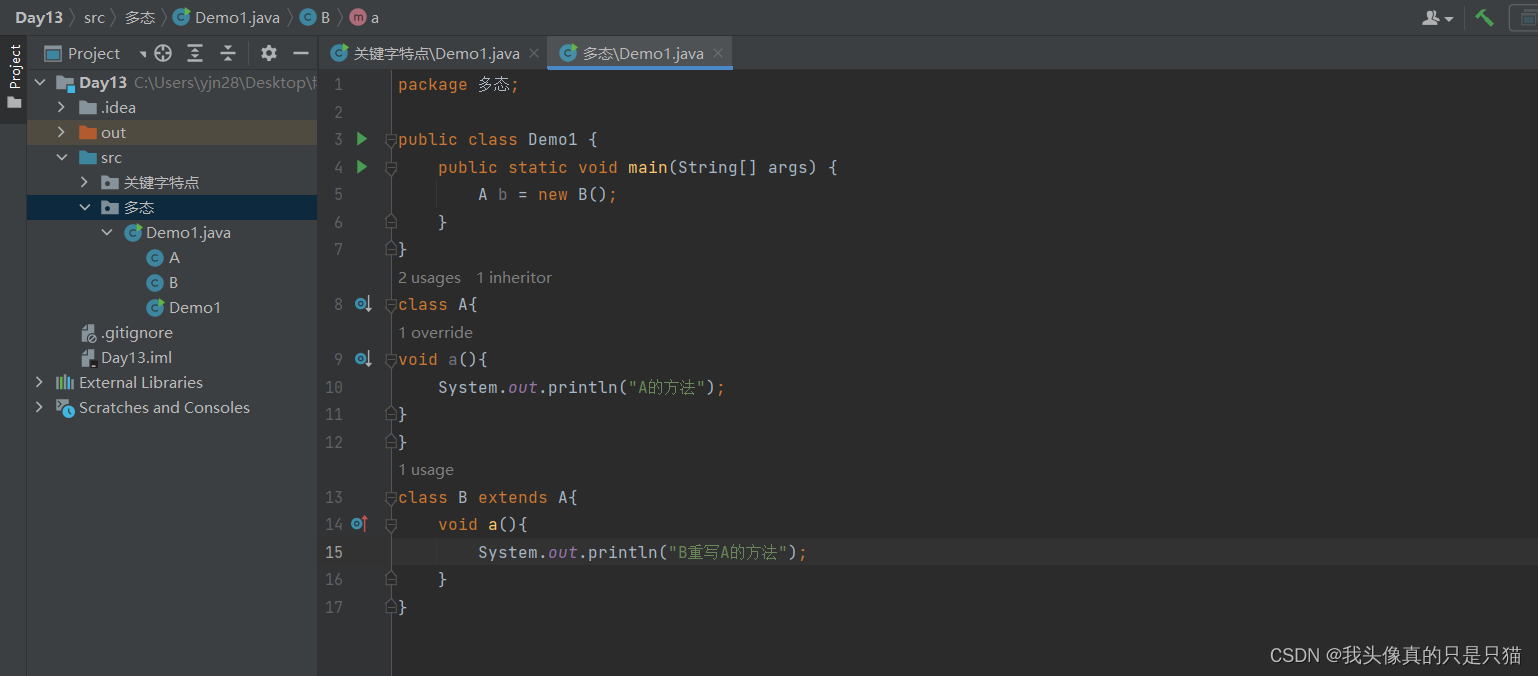Click the run arrow beside class Demo1
This screenshot has height=676, width=1538.
click(x=362, y=139)
